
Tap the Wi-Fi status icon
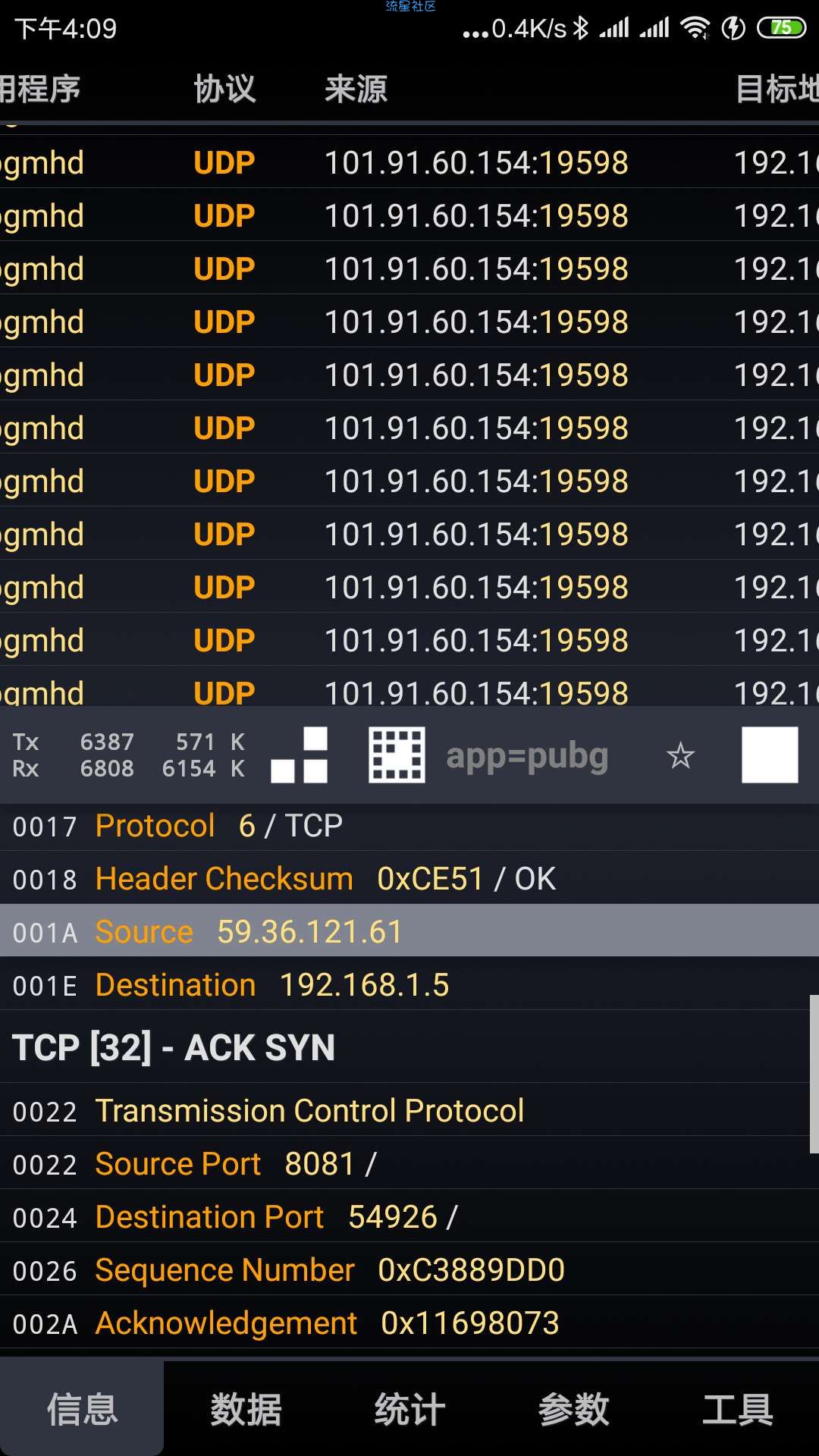point(695,29)
